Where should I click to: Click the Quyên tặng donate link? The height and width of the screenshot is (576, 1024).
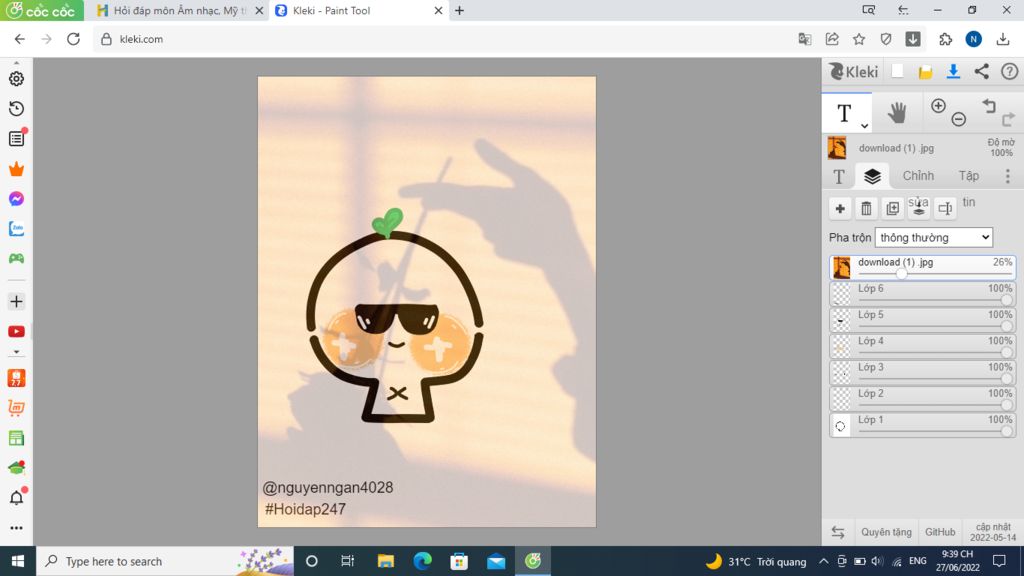coord(886,532)
